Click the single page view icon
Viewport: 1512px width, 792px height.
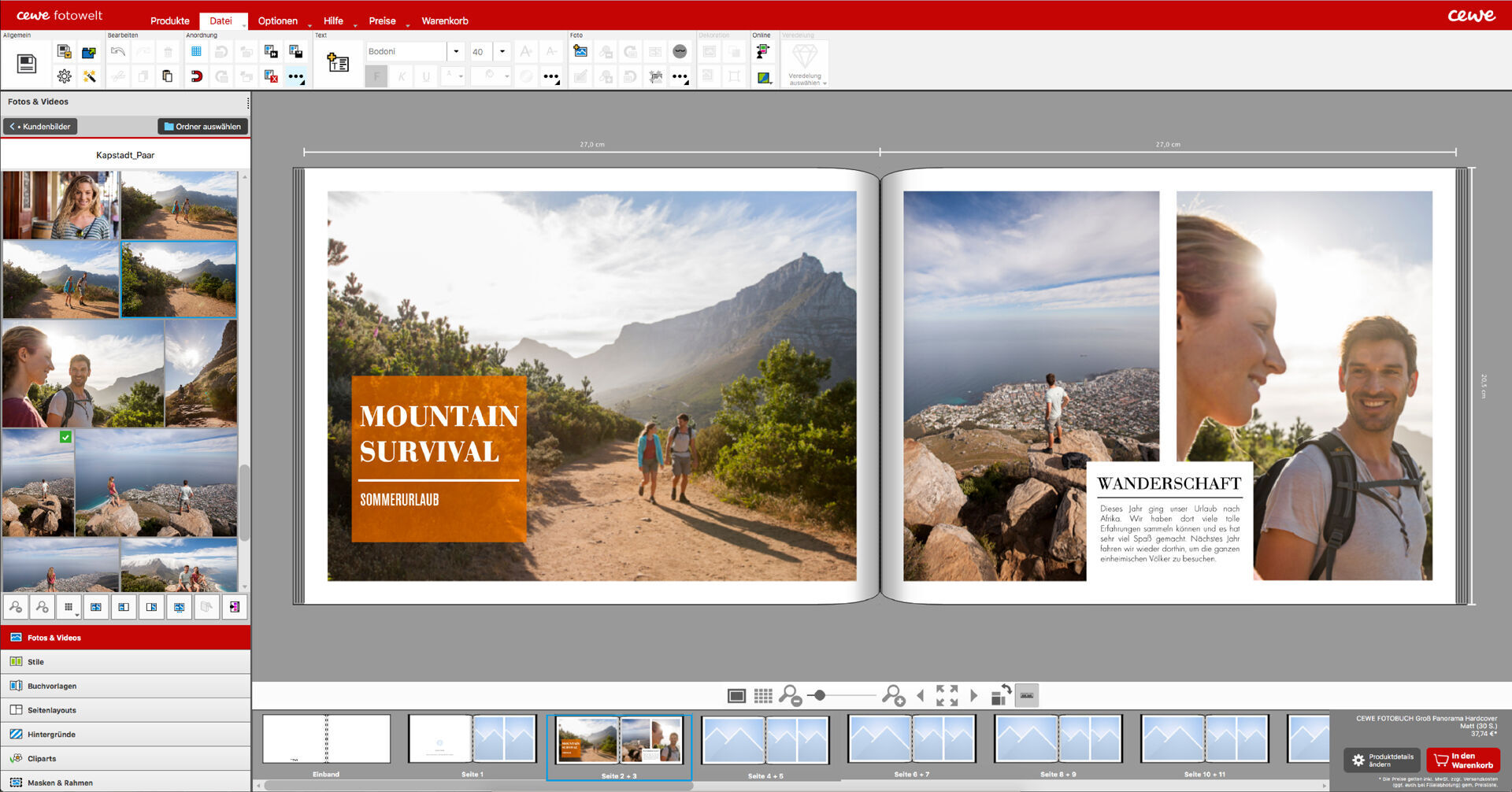pyautogui.click(x=736, y=696)
